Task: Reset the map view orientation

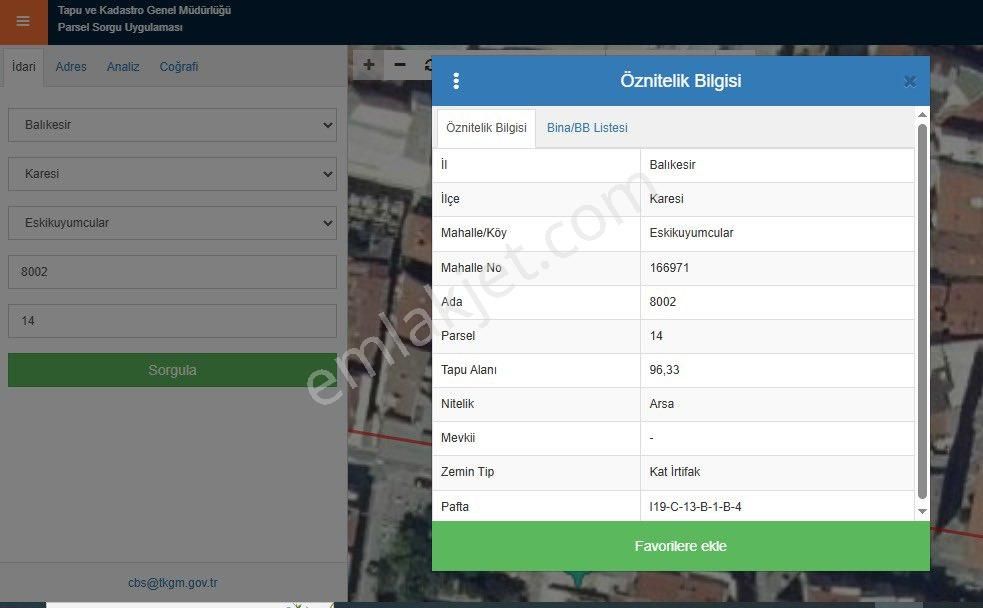Action: click(428, 64)
